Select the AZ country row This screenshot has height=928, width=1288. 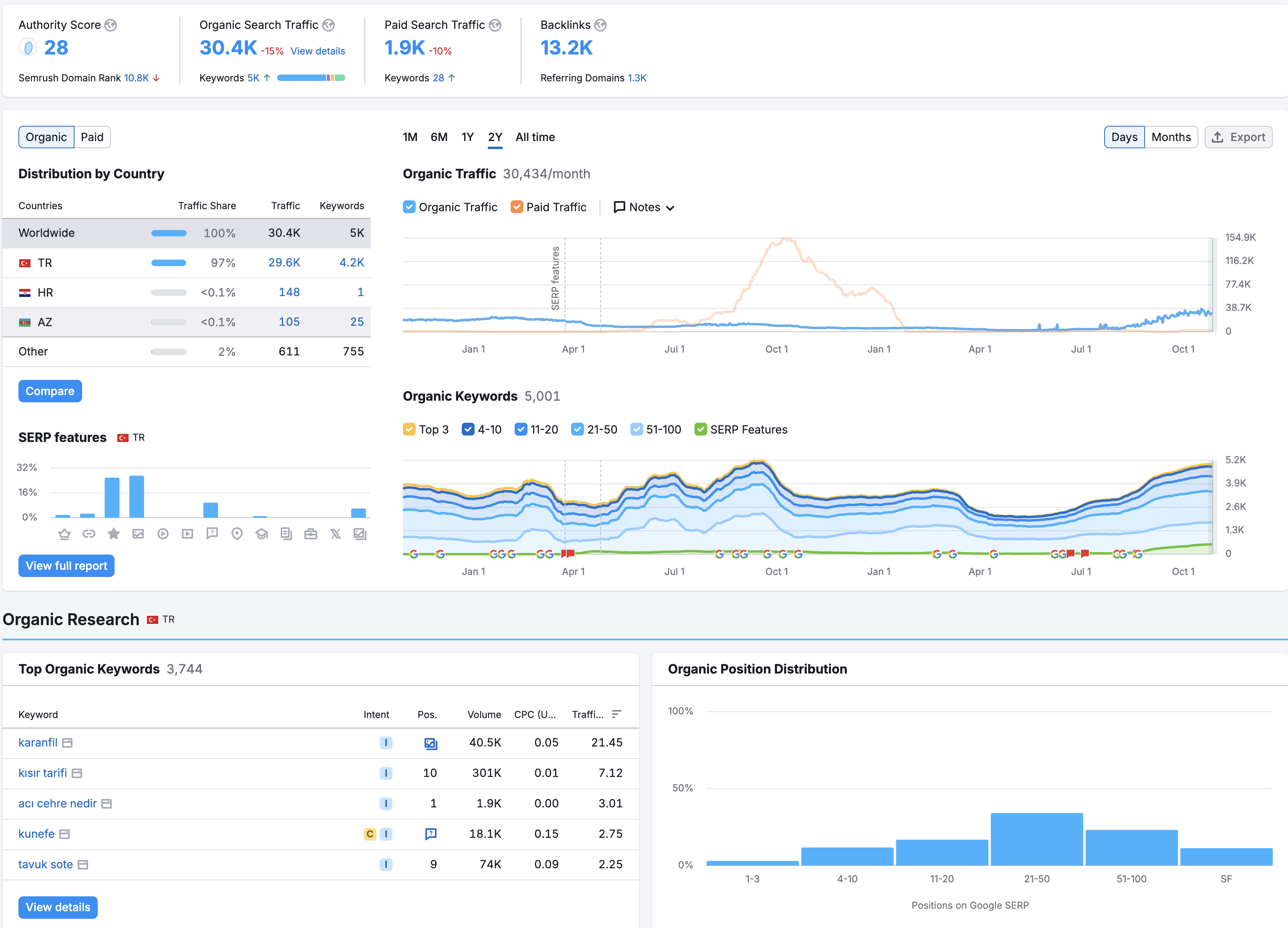(186, 322)
